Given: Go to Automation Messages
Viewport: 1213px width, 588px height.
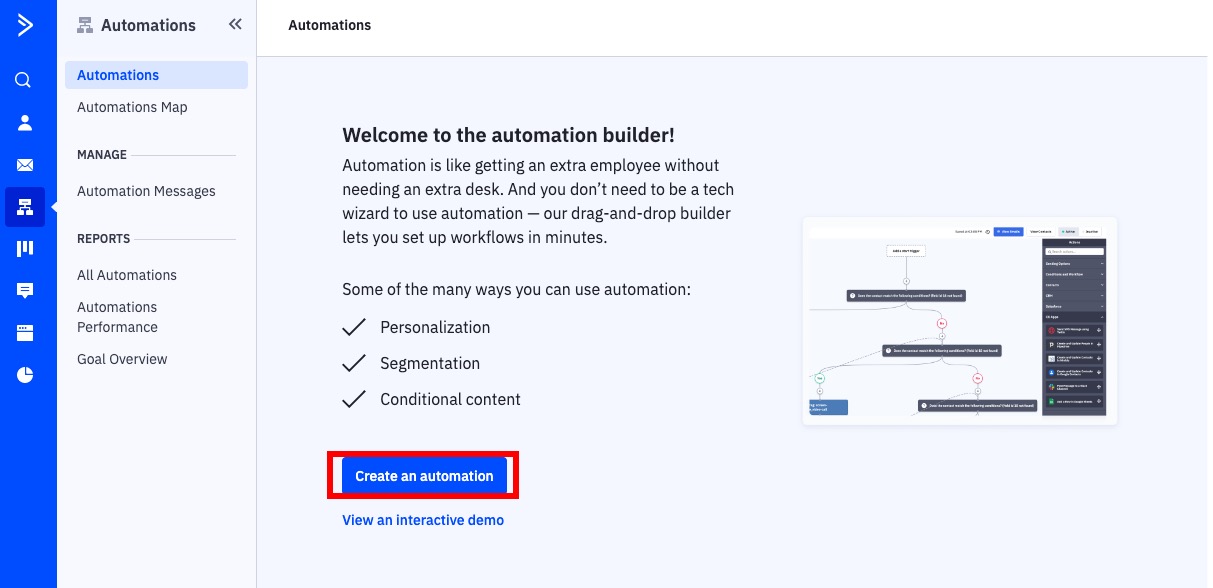Looking at the screenshot, I should click(146, 191).
